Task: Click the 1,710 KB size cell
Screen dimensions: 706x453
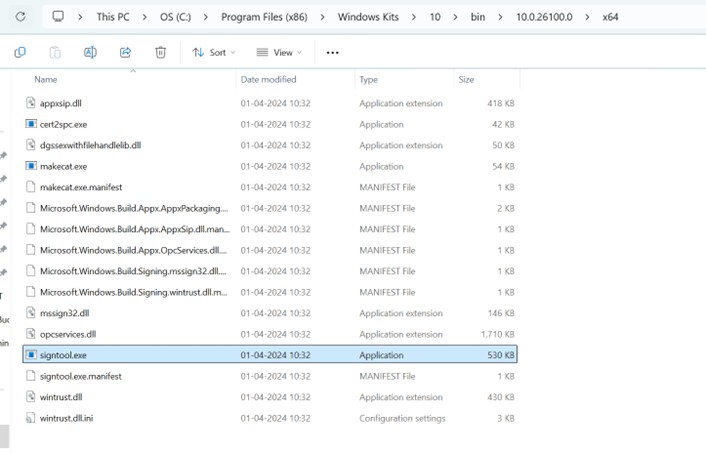Action: 497,334
